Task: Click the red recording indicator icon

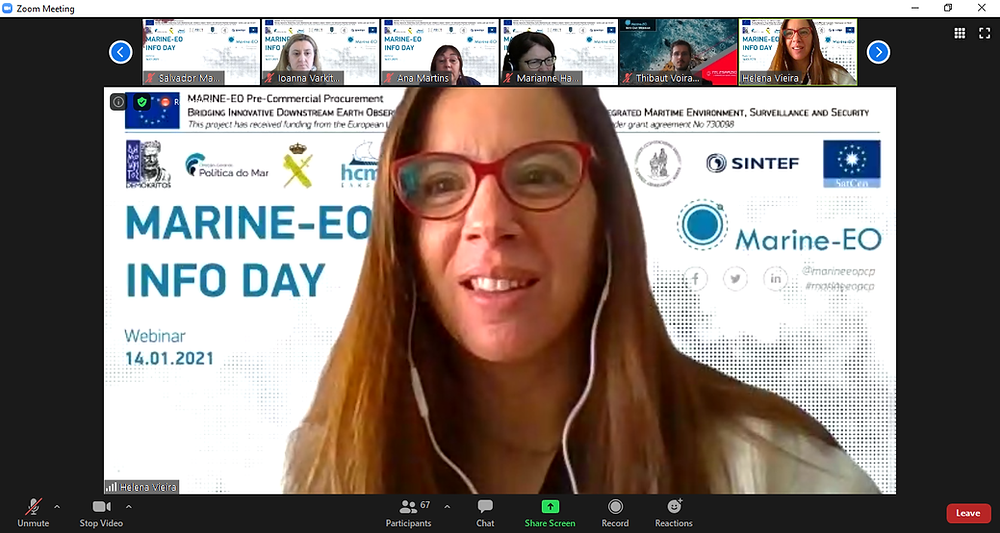Action: pyautogui.click(x=165, y=102)
